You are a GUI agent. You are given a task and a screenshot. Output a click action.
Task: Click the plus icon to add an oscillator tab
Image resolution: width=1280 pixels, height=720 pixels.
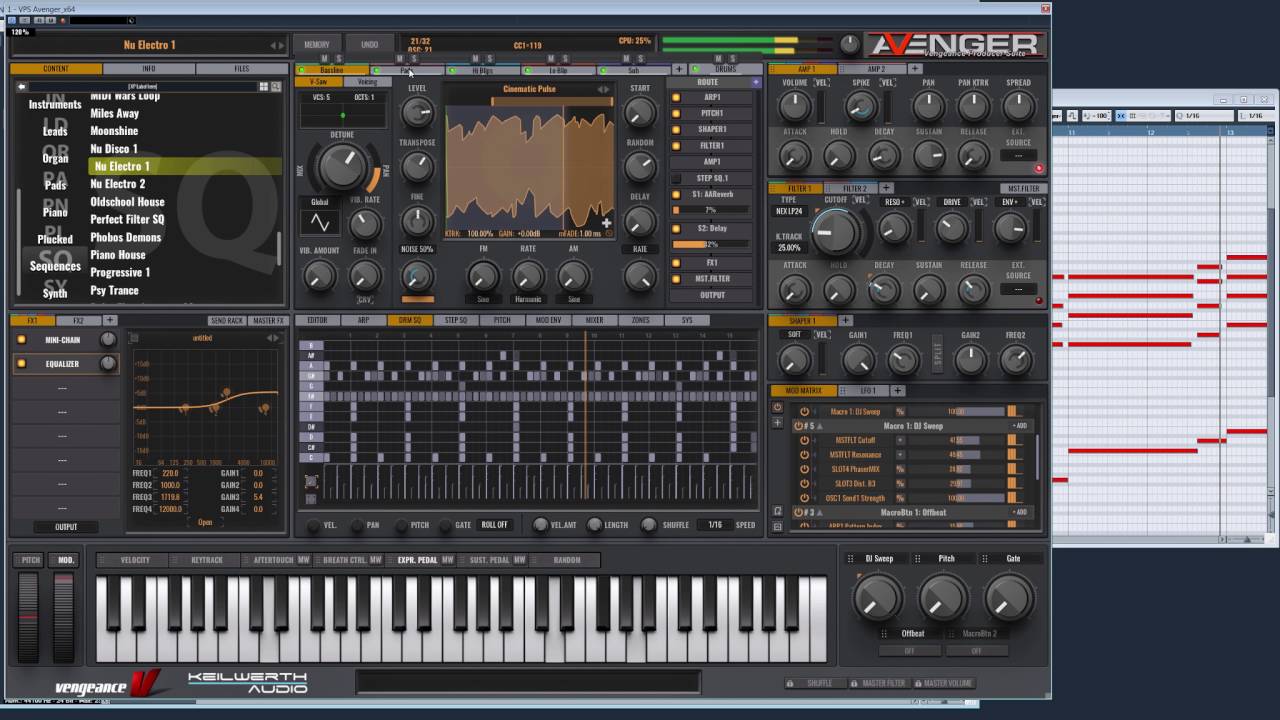[680, 70]
